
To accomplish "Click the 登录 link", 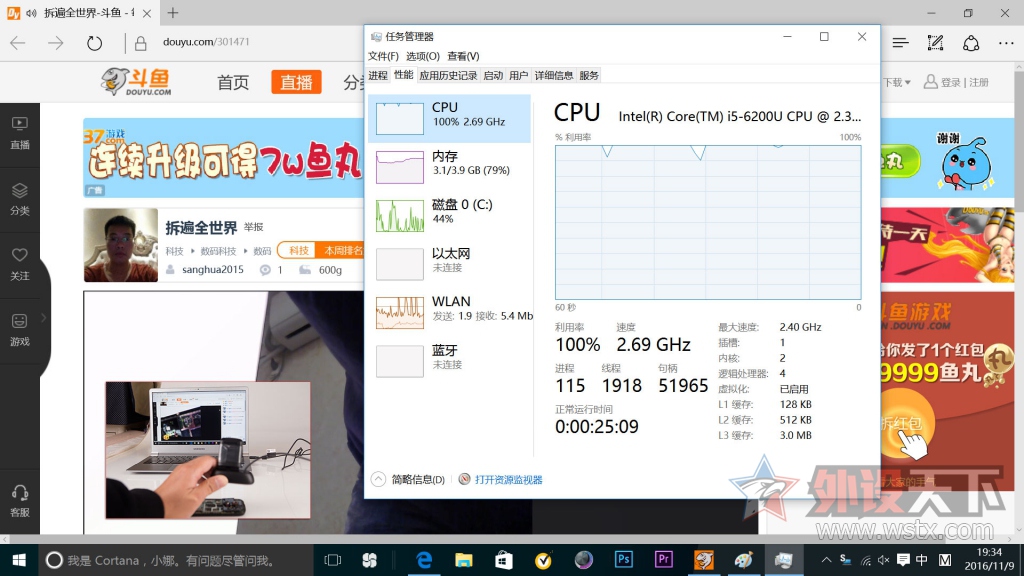I will [950, 82].
